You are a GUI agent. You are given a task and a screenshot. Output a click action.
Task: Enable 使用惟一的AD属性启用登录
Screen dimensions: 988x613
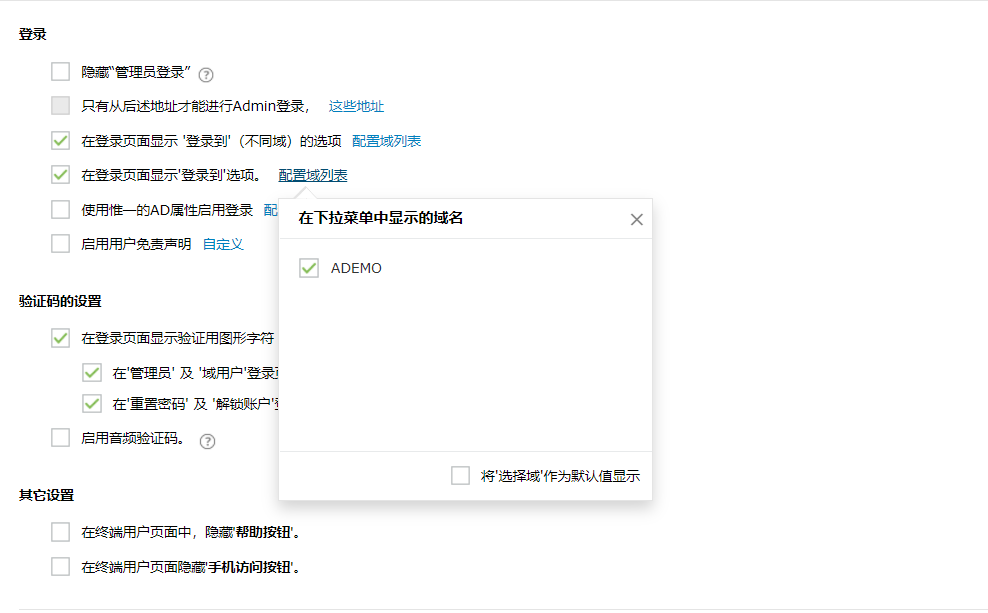point(59,209)
